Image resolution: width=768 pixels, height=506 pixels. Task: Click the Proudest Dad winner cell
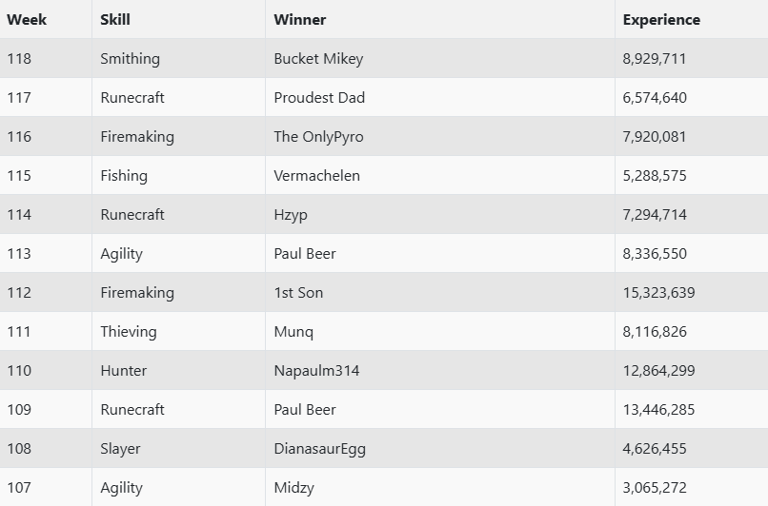319,98
